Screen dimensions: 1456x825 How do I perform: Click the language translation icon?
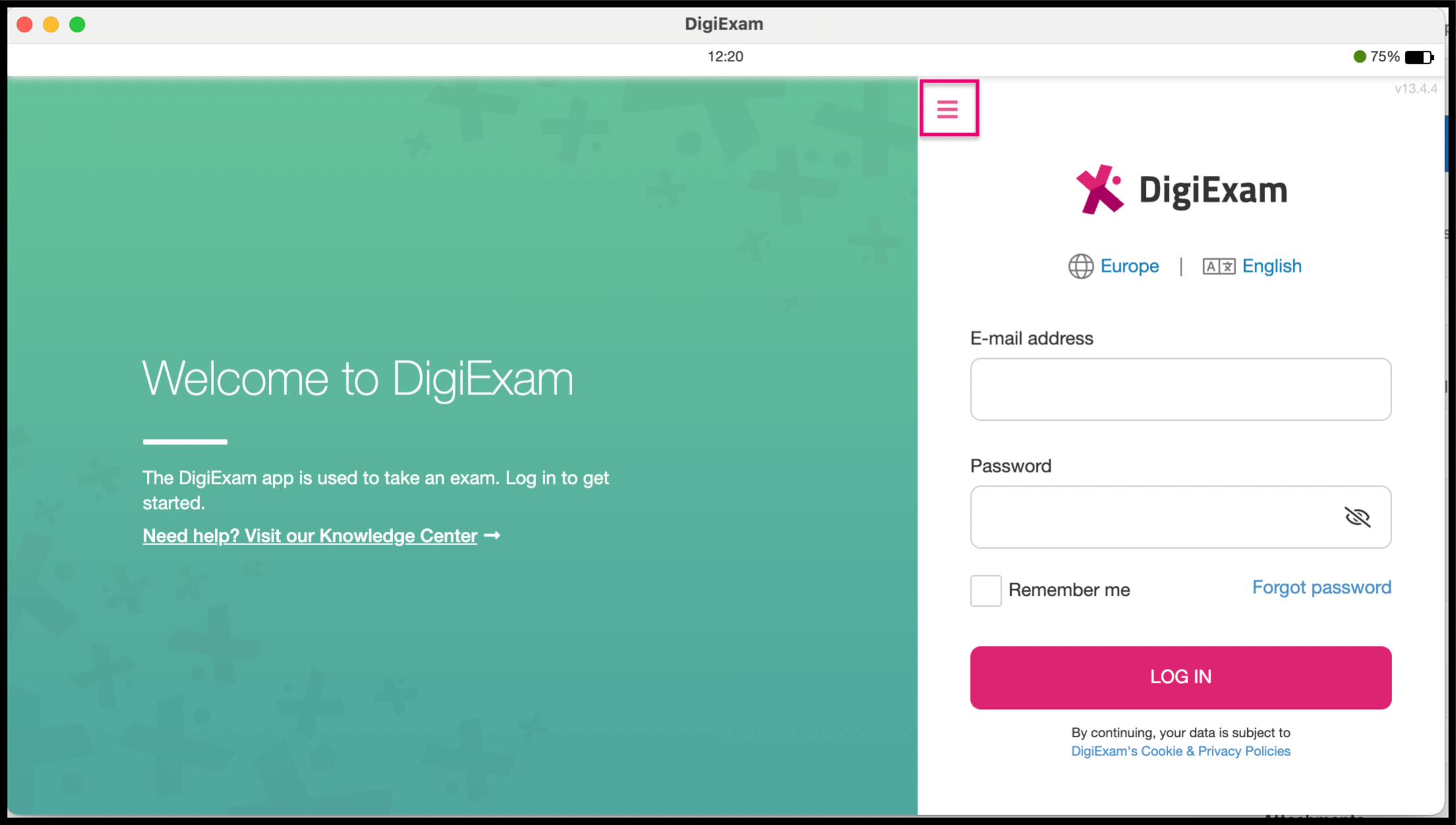coord(1219,266)
